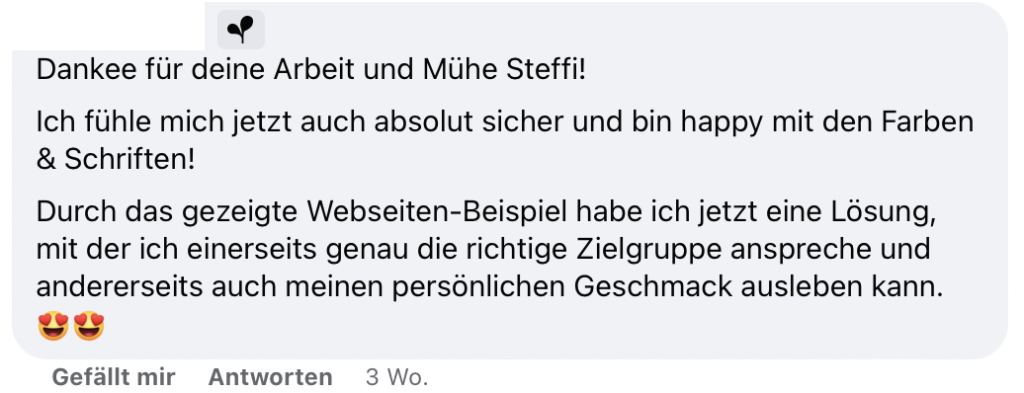Click the first heart-eyes emoji
This screenshot has height=393, width=1024.
(53, 326)
